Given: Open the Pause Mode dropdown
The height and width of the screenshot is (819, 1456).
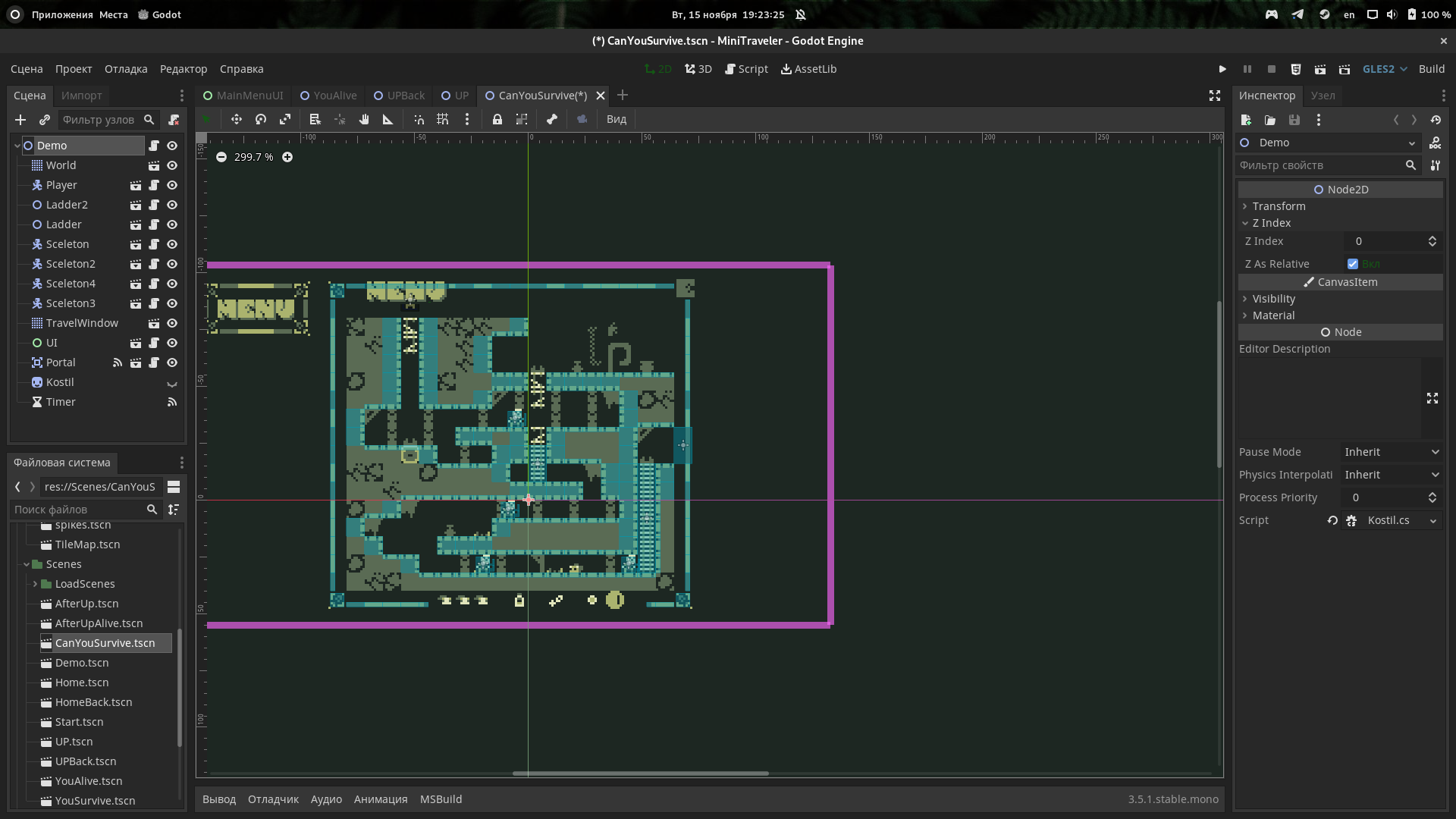Looking at the screenshot, I should click(1392, 452).
